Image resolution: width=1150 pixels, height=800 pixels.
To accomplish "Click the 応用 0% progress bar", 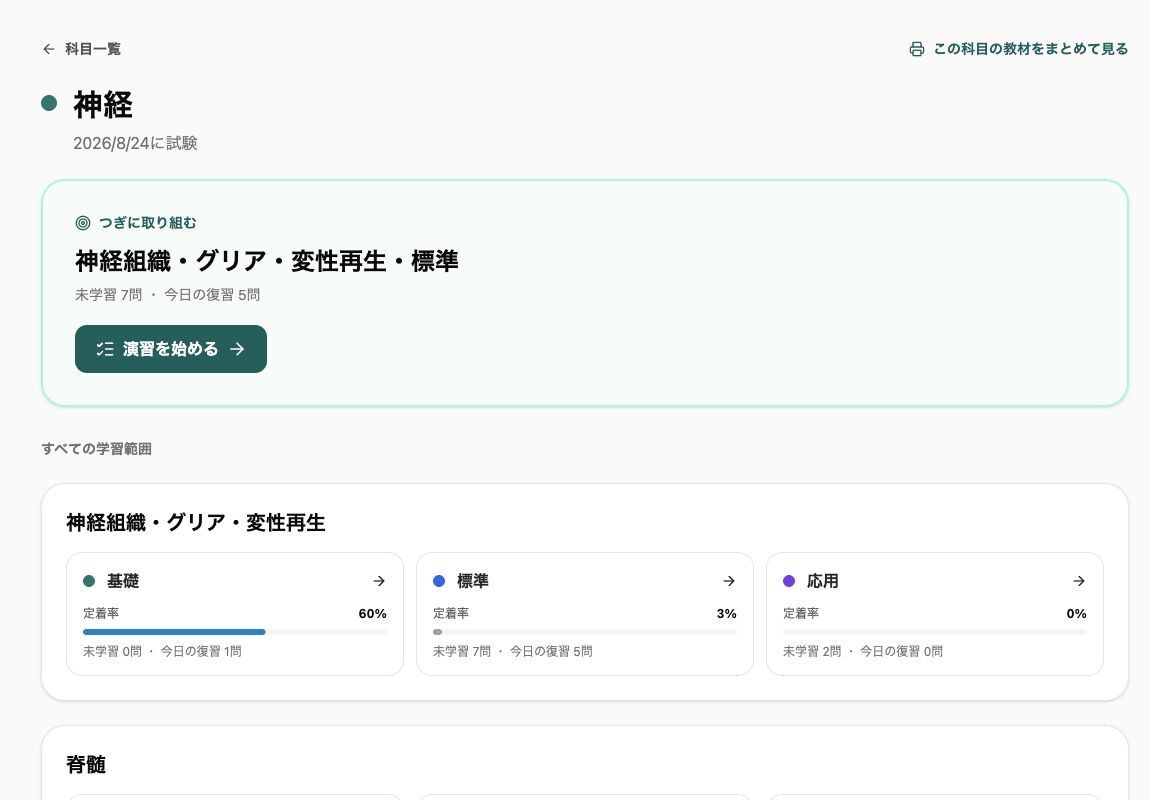I will click(934, 632).
